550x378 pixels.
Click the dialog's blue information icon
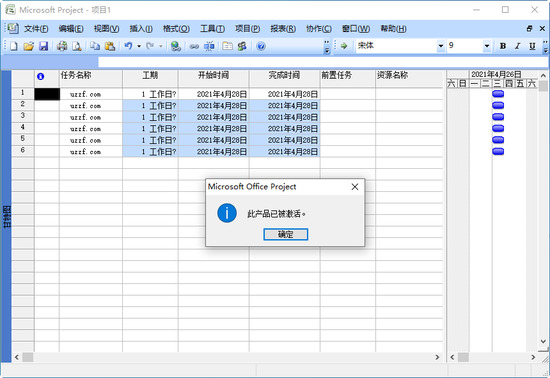[227, 213]
